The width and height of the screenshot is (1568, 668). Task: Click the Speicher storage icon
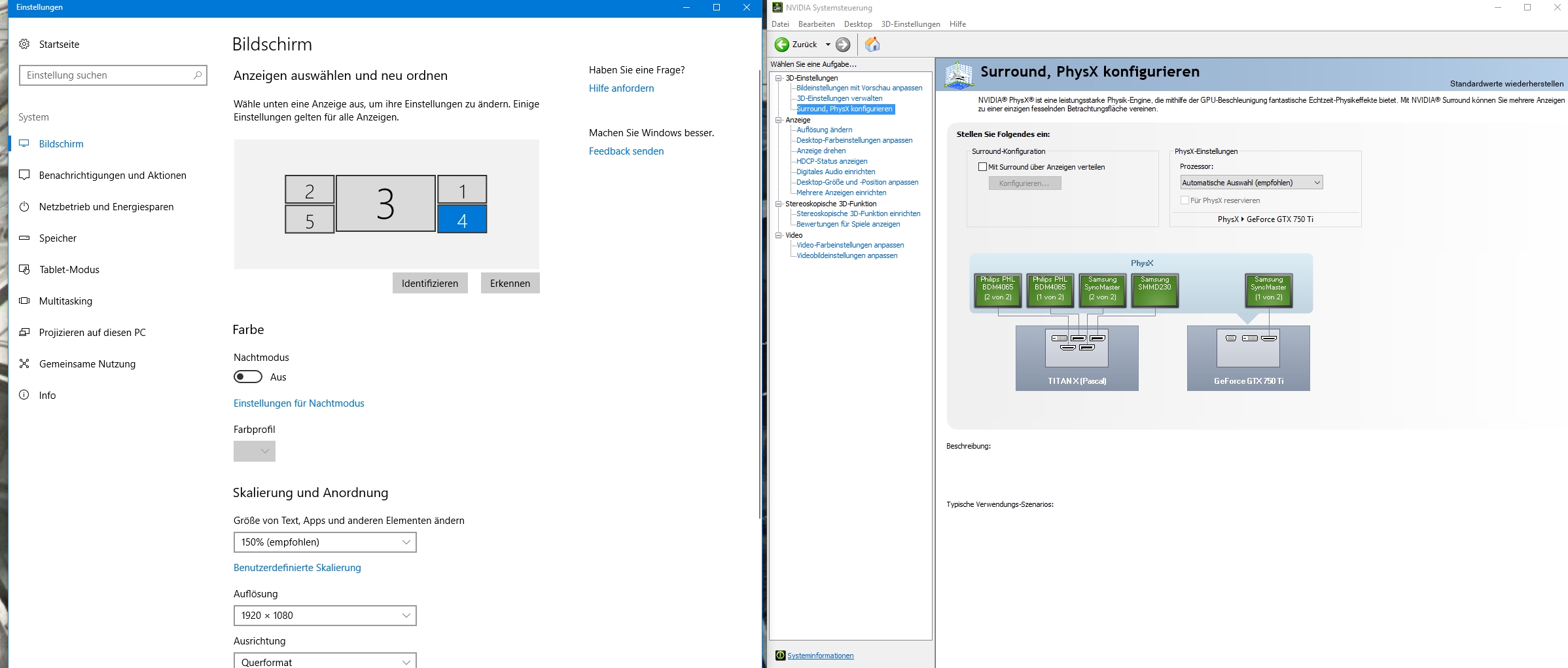[x=24, y=238]
